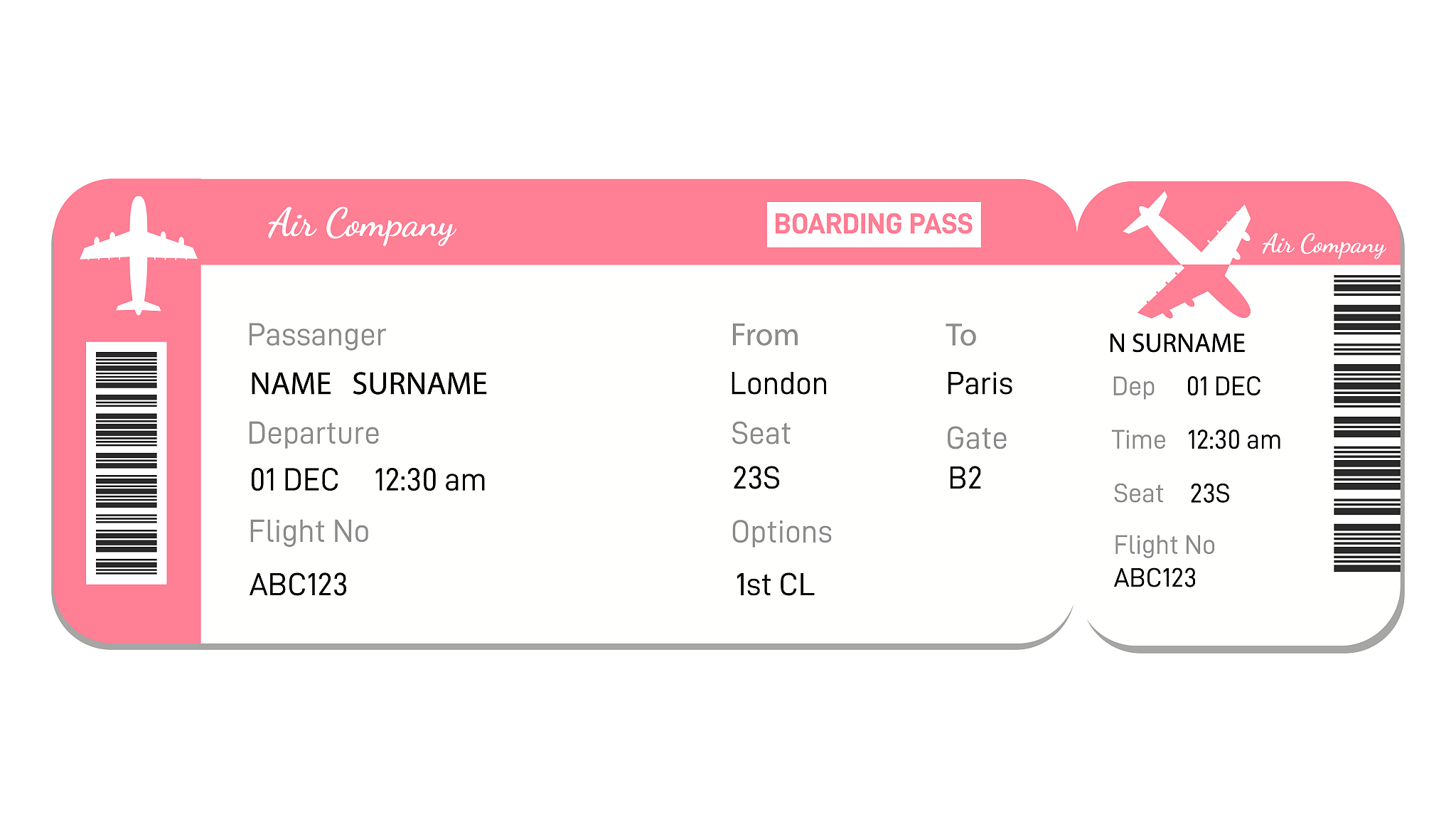Click the vertical barcode on left strip
Viewport: 1456px width, 832px height.
[x=127, y=463]
